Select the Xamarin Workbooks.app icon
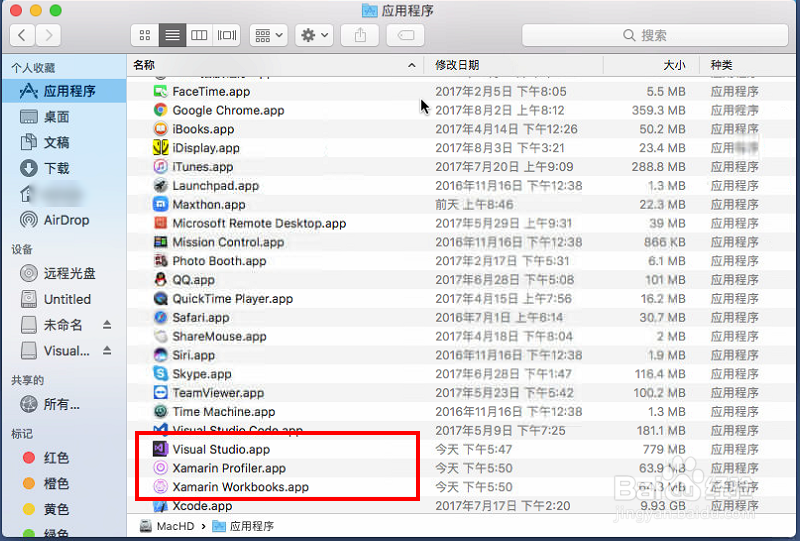The height and width of the screenshot is (541, 800). click(x=160, y=487)
